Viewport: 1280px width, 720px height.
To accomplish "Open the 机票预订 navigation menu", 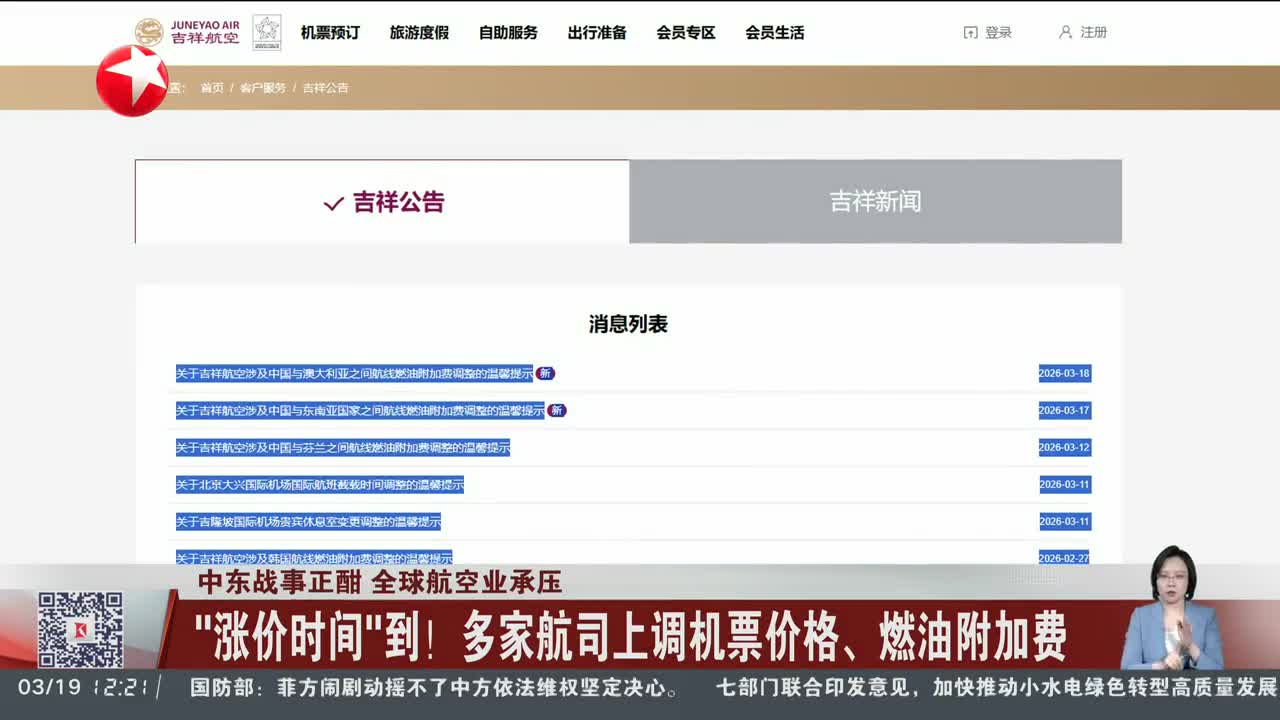I will click(x=330, y=33).
